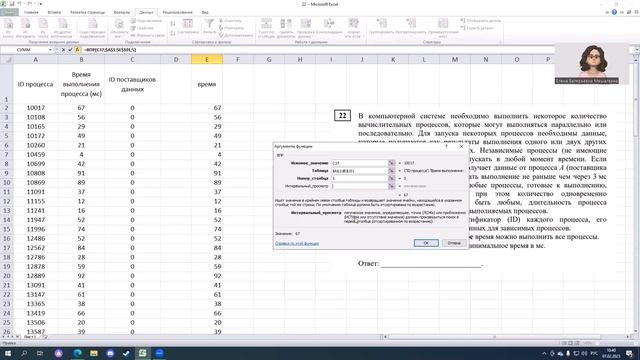This screenshot has height=360, width=640.
Task: Click the Save icon in quick access toolbar
Action: pos(12,4)
